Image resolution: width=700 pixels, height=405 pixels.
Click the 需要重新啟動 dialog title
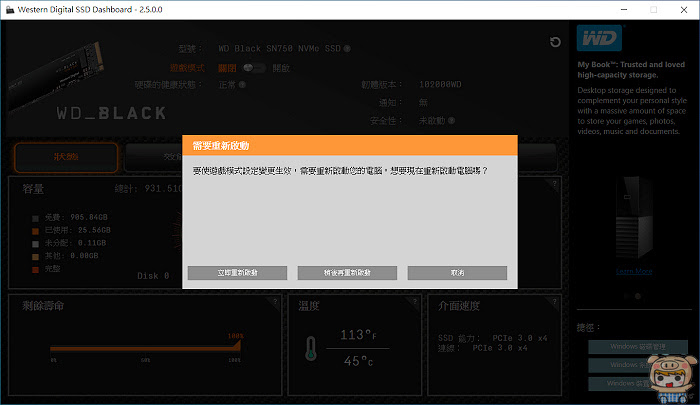pos(221,146)
